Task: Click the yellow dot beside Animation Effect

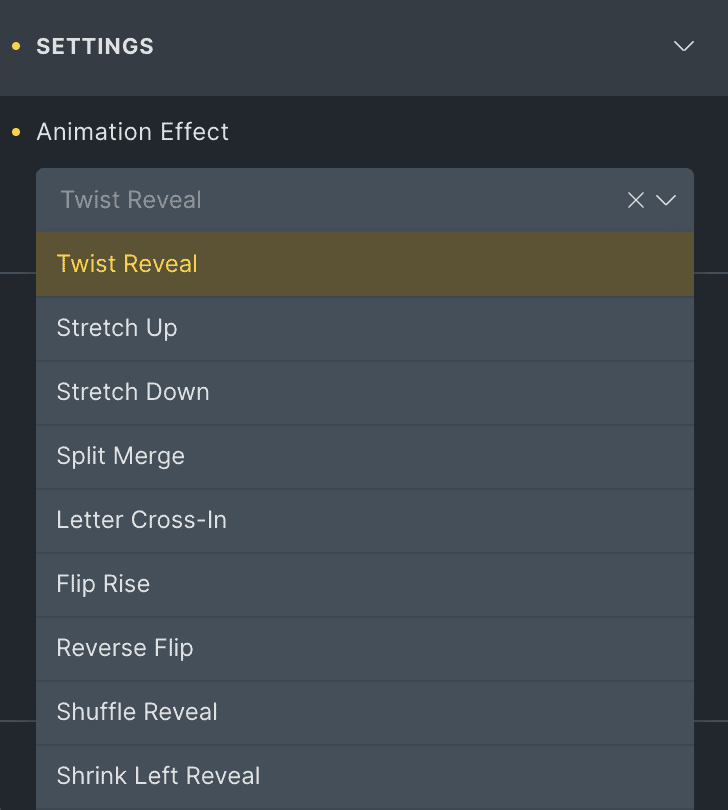Action: coord(16,132)
